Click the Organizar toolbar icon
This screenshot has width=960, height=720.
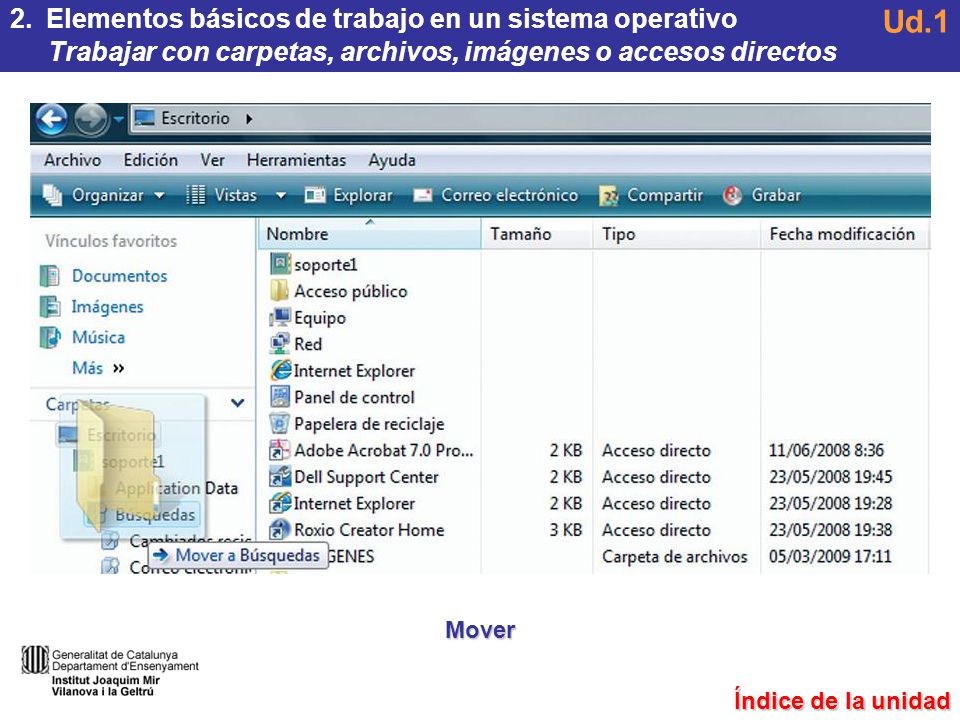(x=53, y=195)
